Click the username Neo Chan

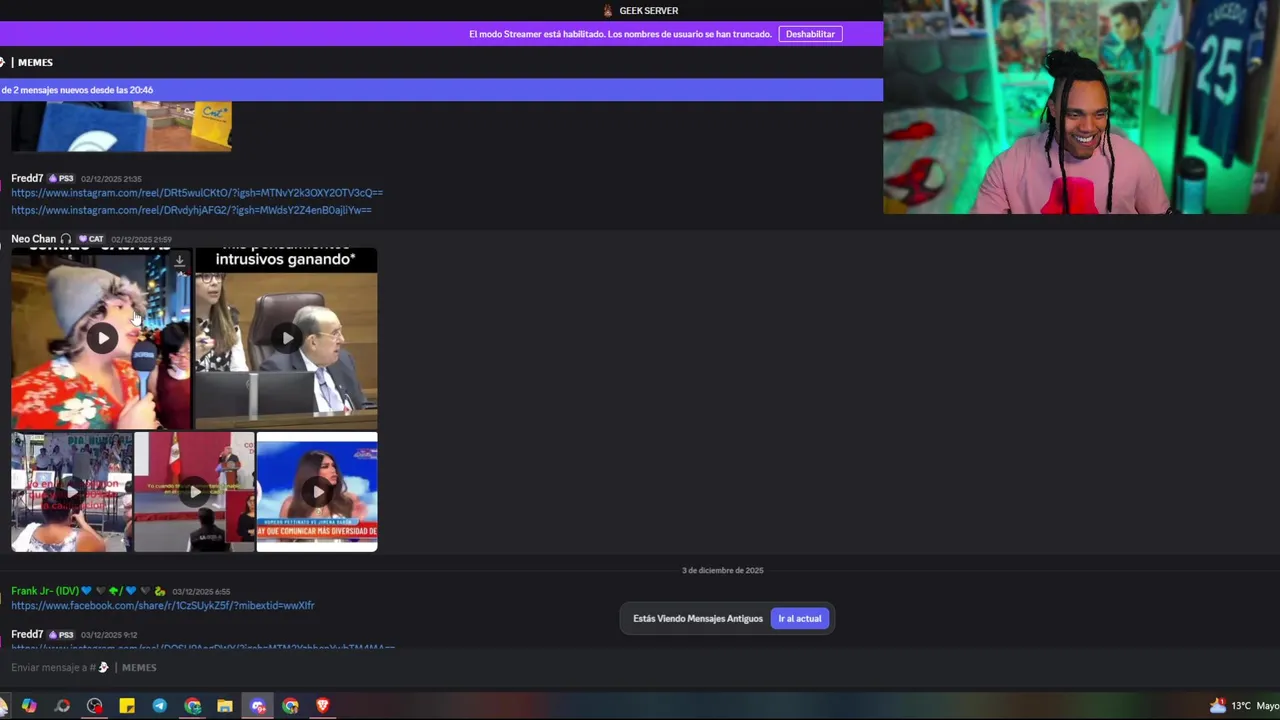point(33,239)
